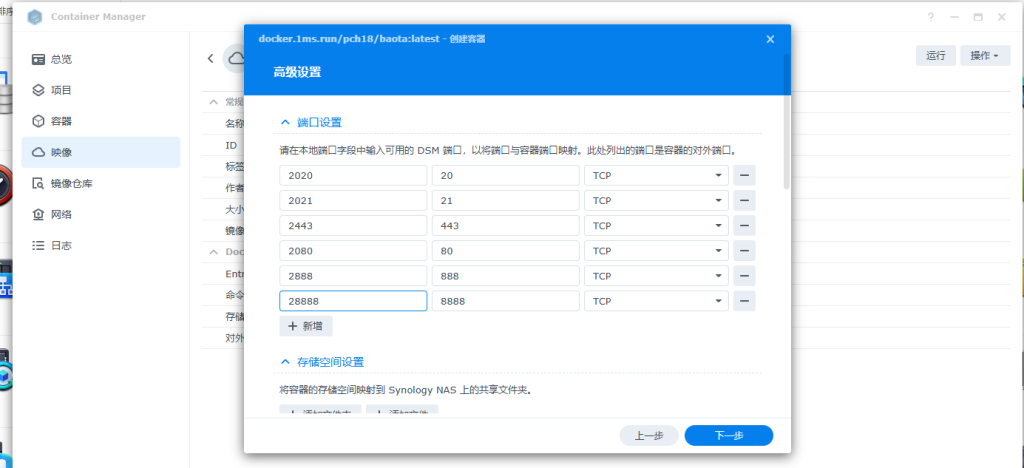The image size is (1024, 468).
Task: Click the cloud image icon beside back arrow
Action: pyautogui.click(x=234, y=58)
